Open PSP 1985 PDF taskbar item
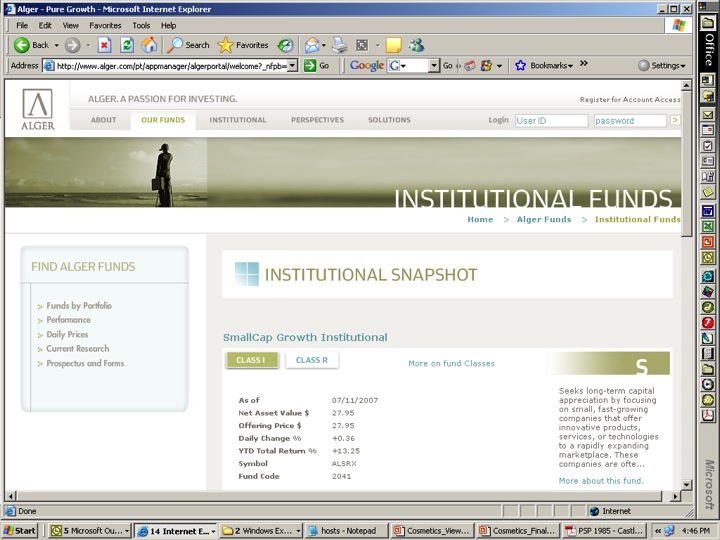The height and width of the screenshot is (540, 720). click(604, 531)
